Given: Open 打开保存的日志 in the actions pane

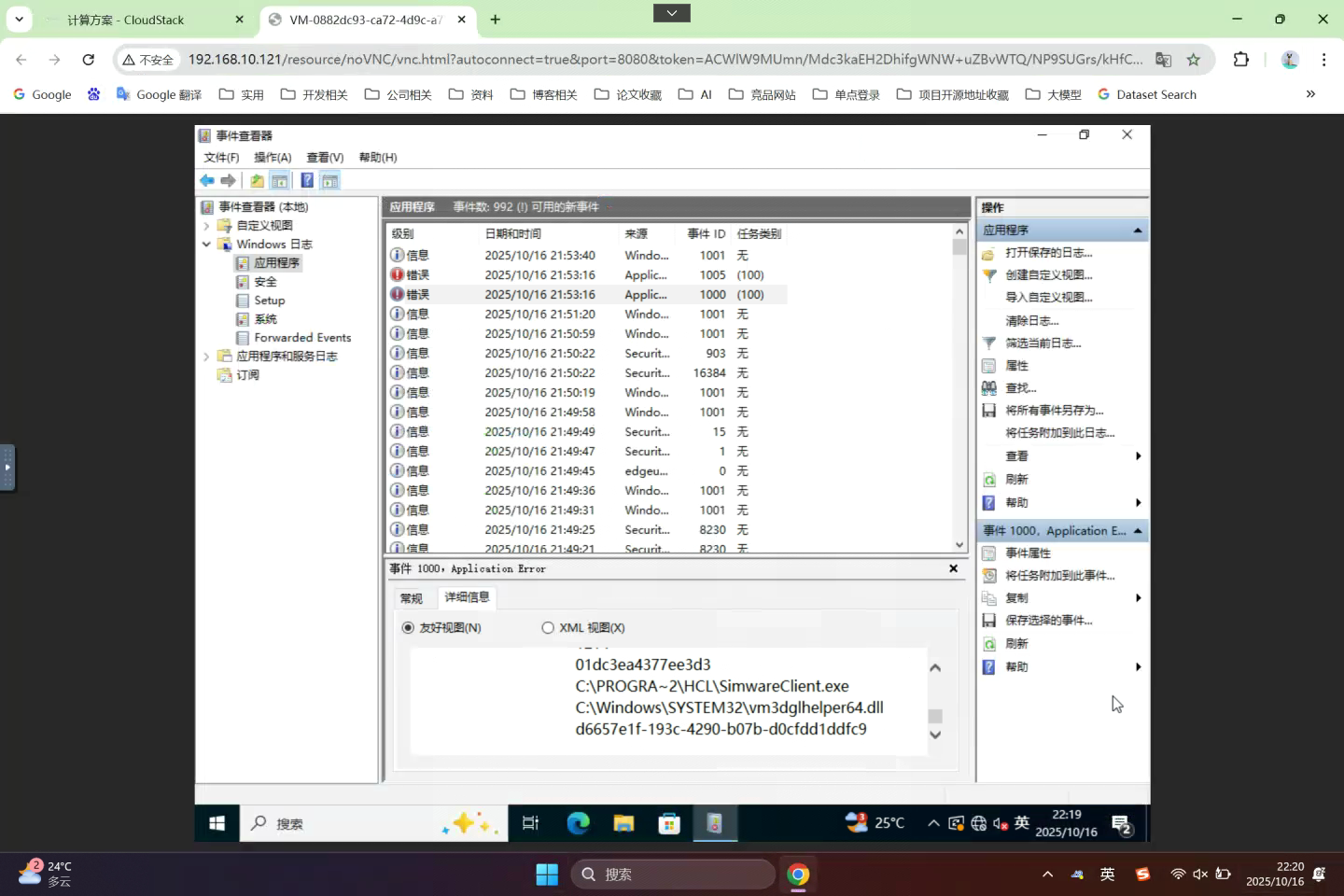Looking at the screenshot, I should 1048,253.
